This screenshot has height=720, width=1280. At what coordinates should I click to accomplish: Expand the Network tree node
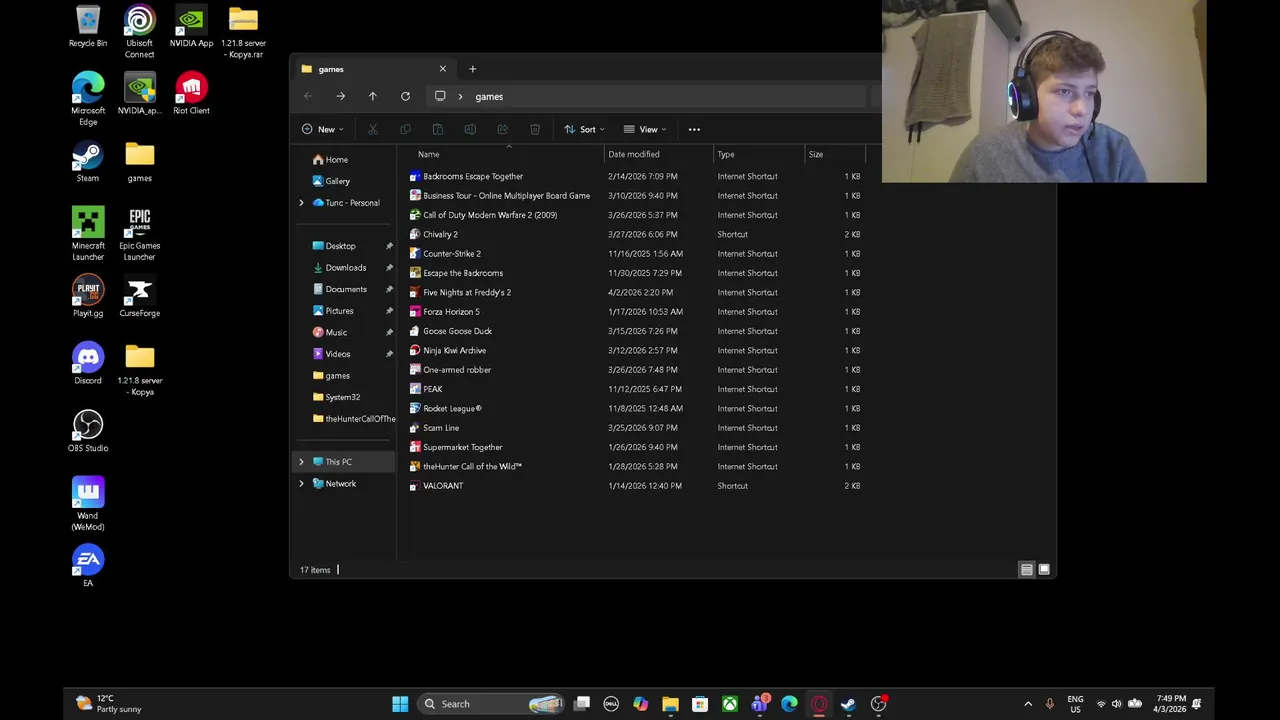[x=301, y=484]
